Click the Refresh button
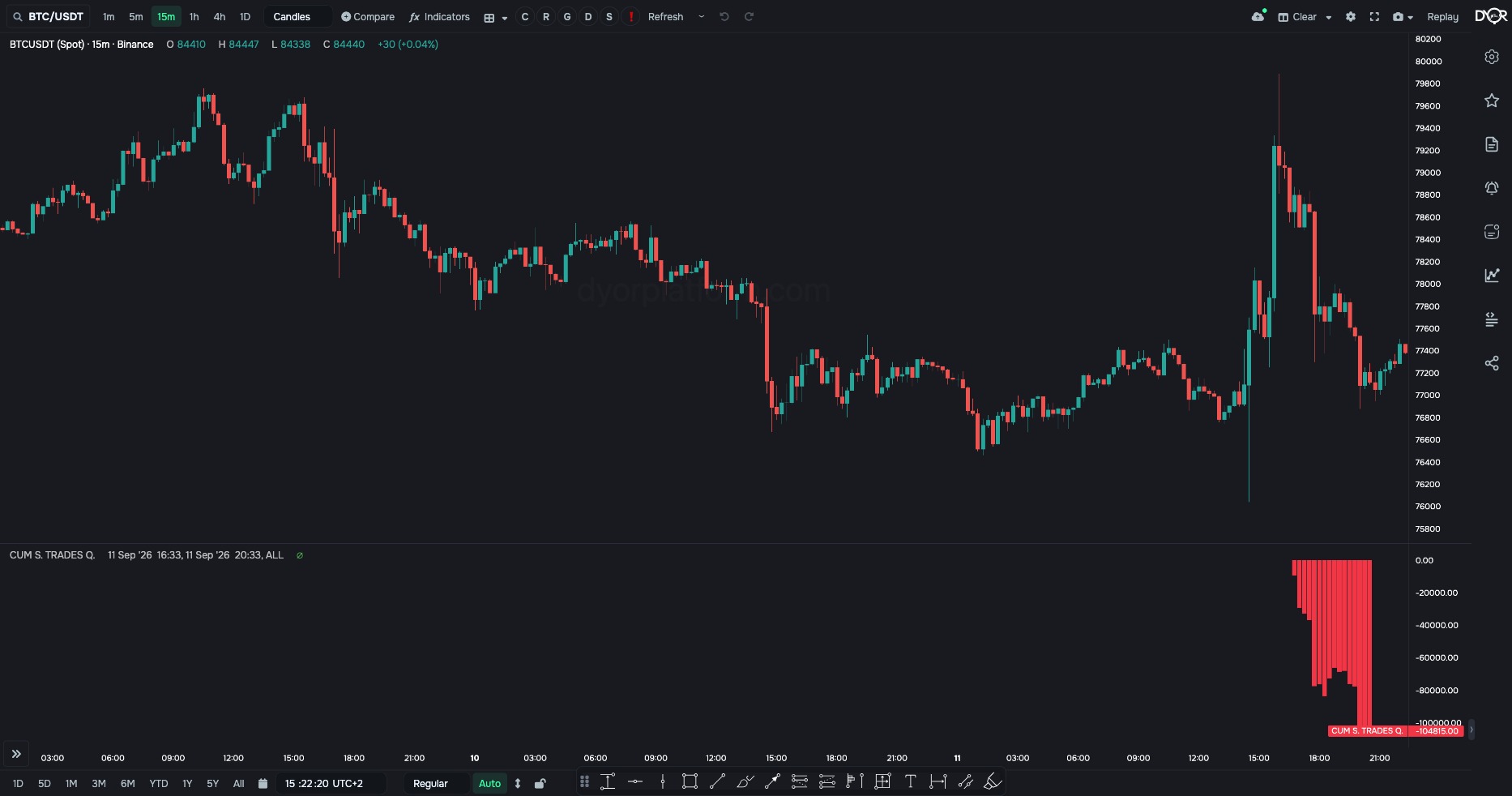Viewport: 1512px width, 796px height. click(666, 17)
